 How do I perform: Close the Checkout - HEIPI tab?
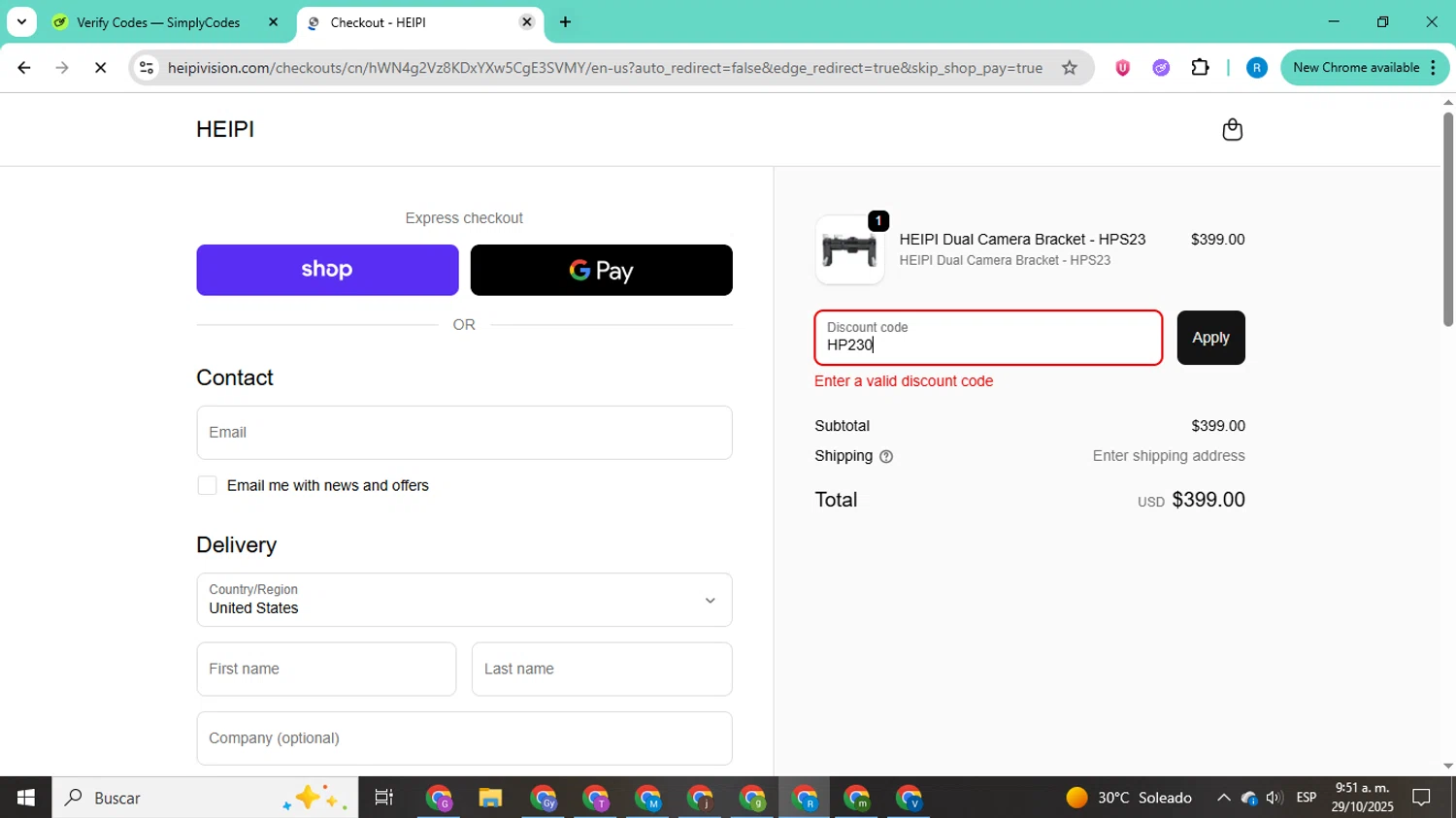click(x=527, y=22)
